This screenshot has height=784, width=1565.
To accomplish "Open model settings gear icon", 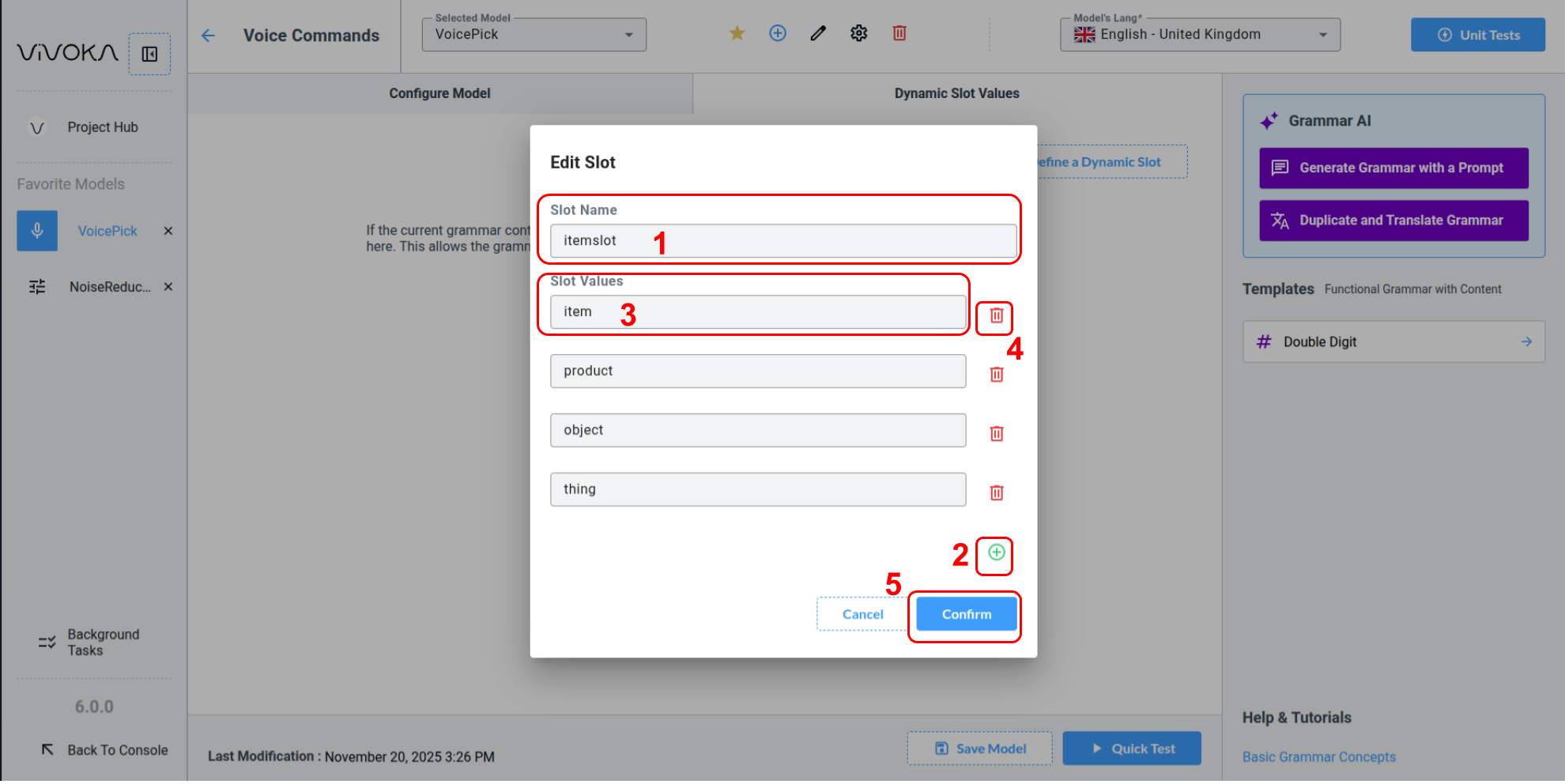I will pos(858,33).
